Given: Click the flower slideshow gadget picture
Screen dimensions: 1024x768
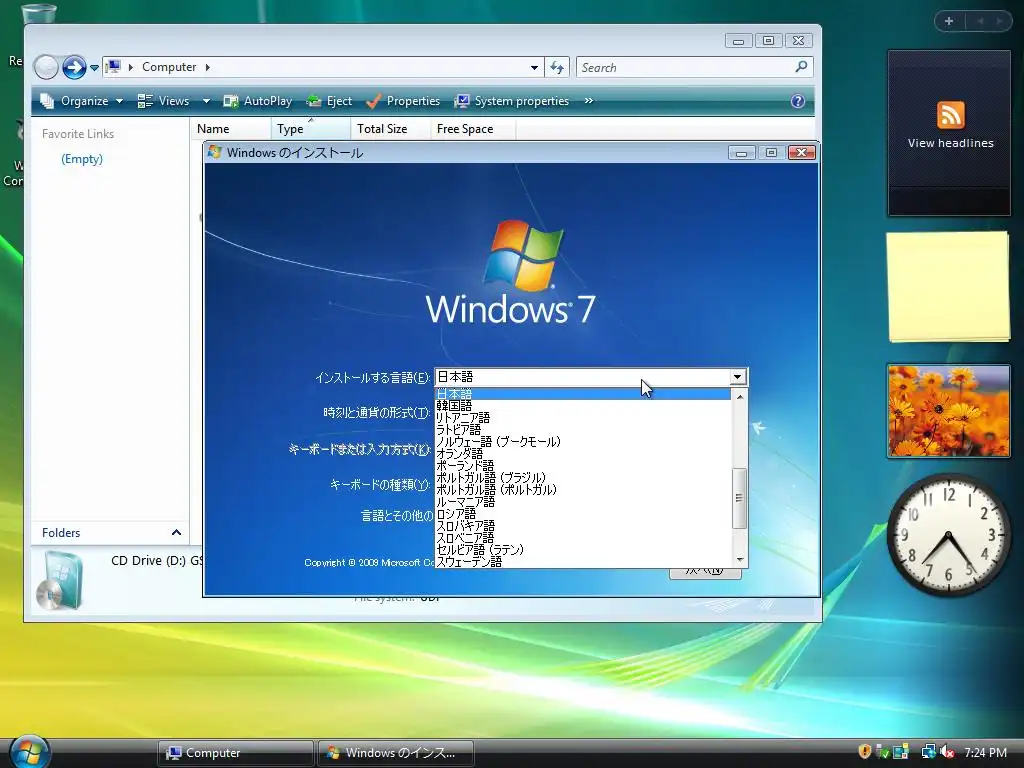Looking at the screenshot, I should click(x=948, y=411).
